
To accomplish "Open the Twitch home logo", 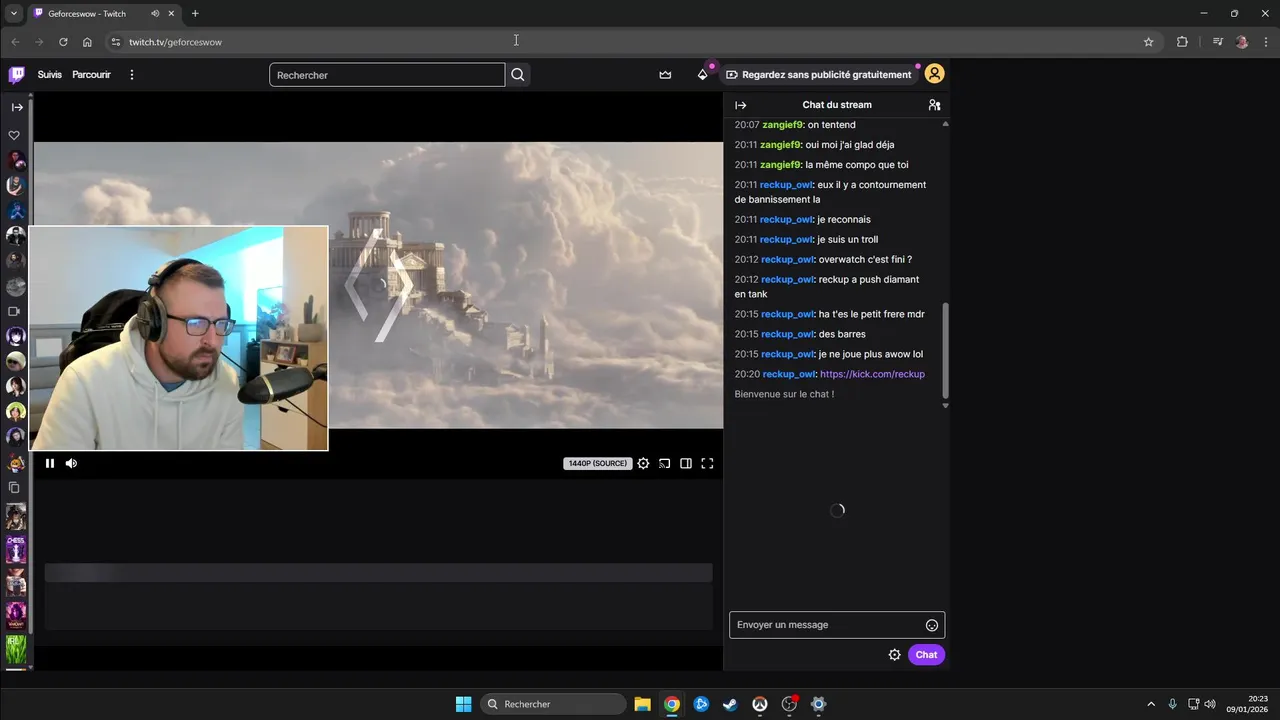I will 17,75.
